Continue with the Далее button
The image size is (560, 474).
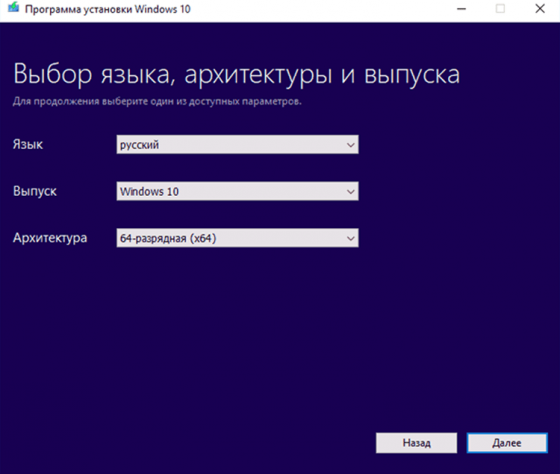tap(507, 443)
